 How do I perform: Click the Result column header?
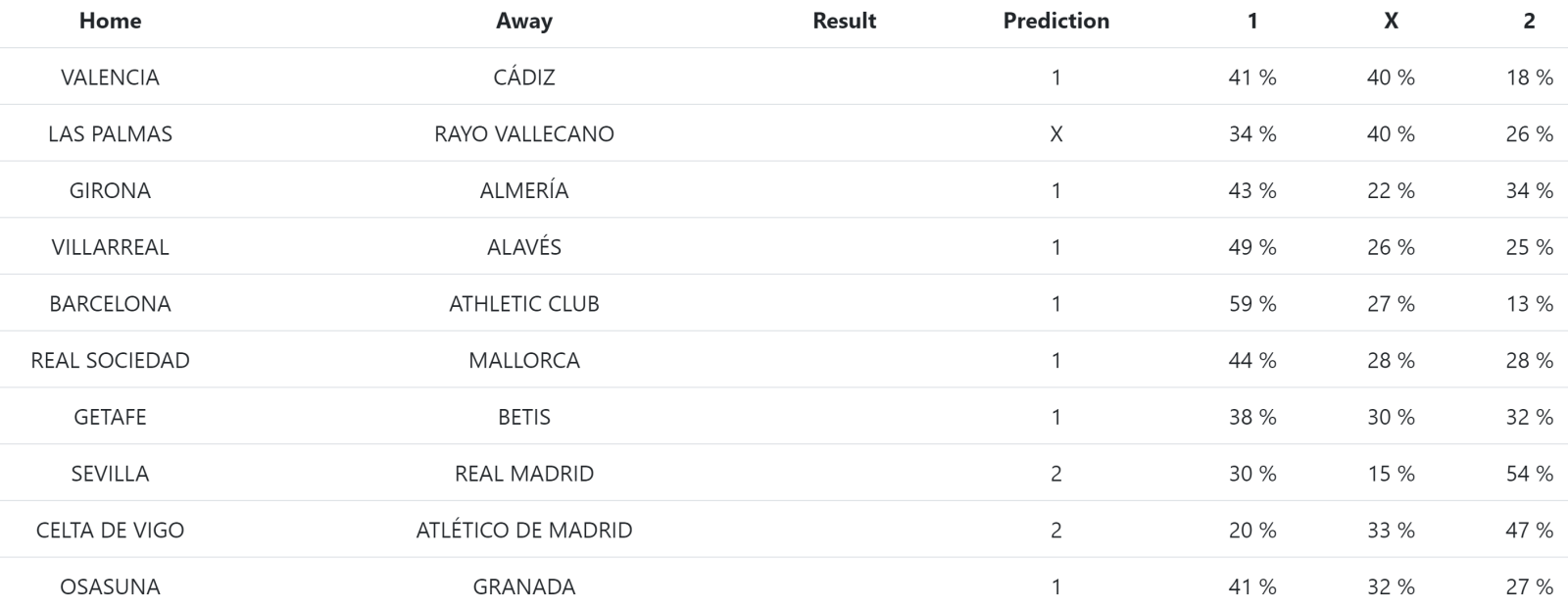coord(844,21)
